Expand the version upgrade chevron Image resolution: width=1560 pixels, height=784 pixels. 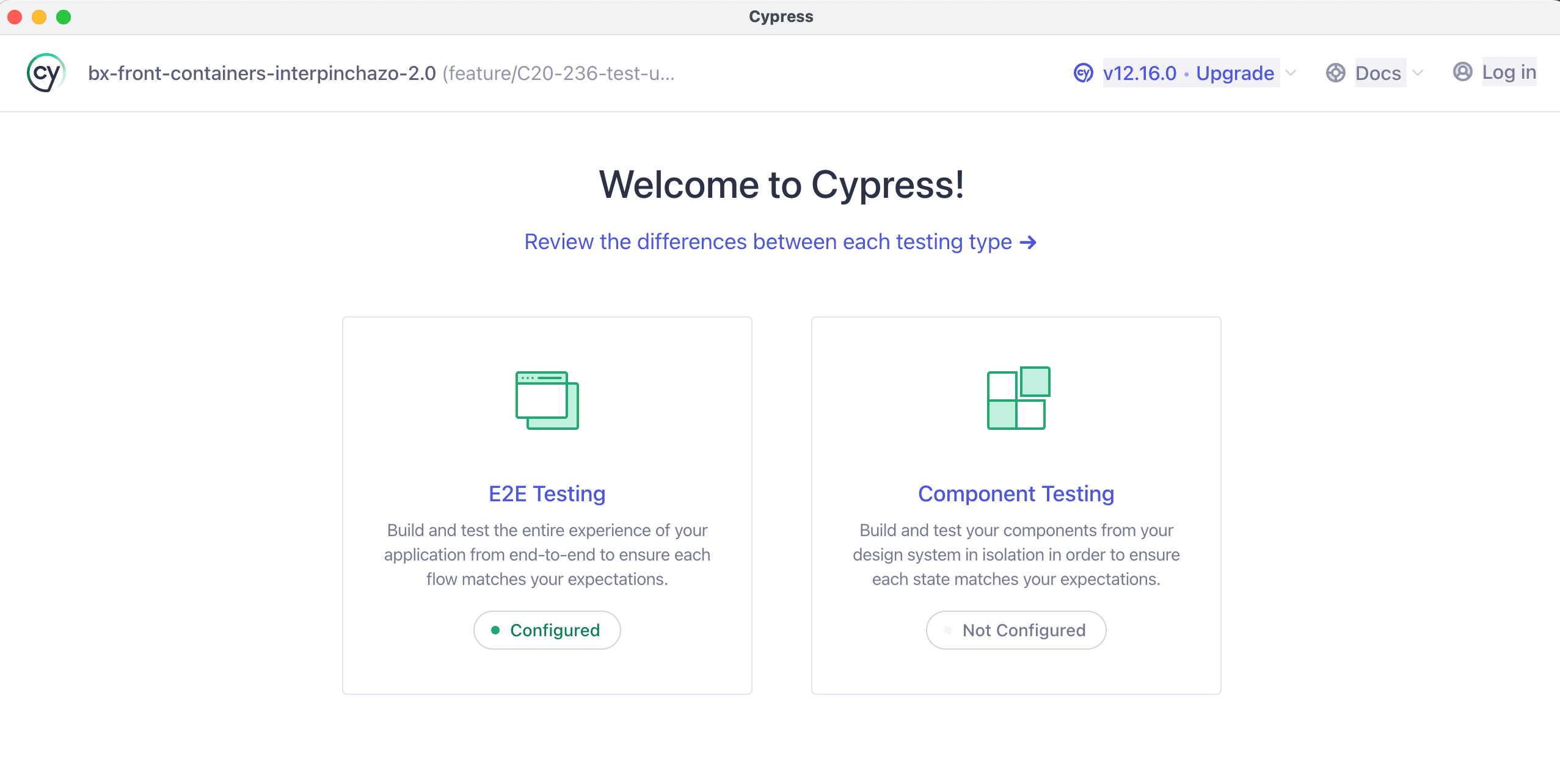coord(1291,73)
